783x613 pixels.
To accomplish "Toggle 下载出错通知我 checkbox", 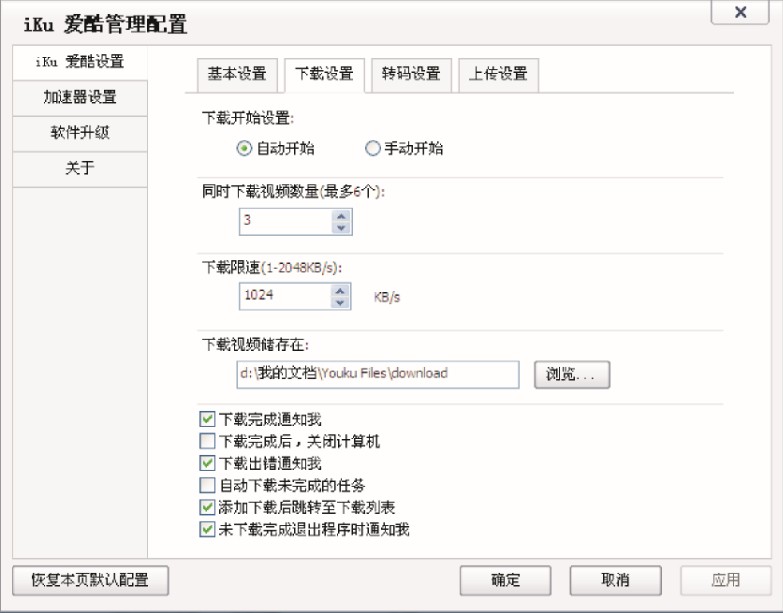I will [x=207, y=463].
